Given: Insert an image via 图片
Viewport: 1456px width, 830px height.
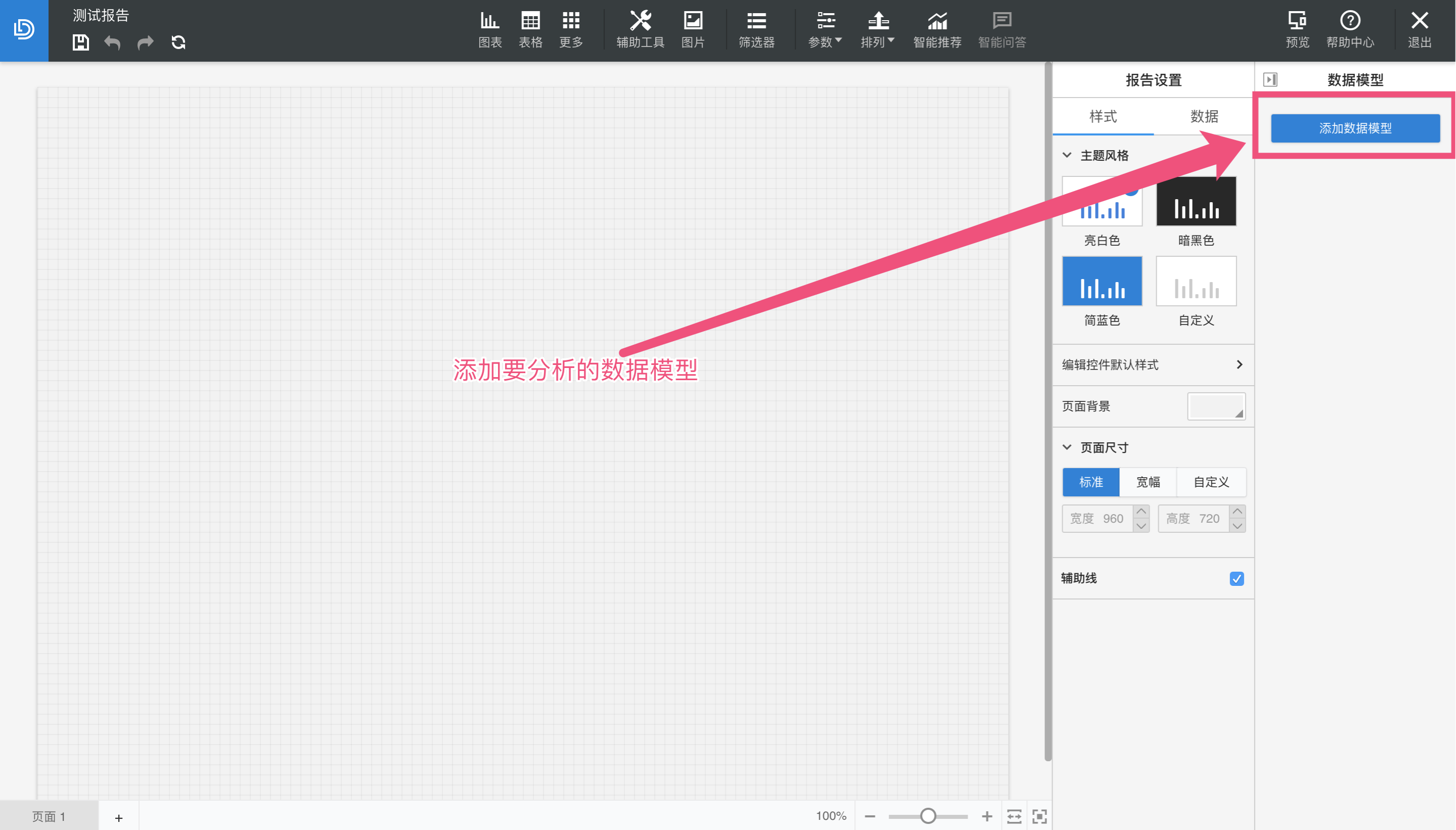Looking at the screenshot, I should pos(693,30).
